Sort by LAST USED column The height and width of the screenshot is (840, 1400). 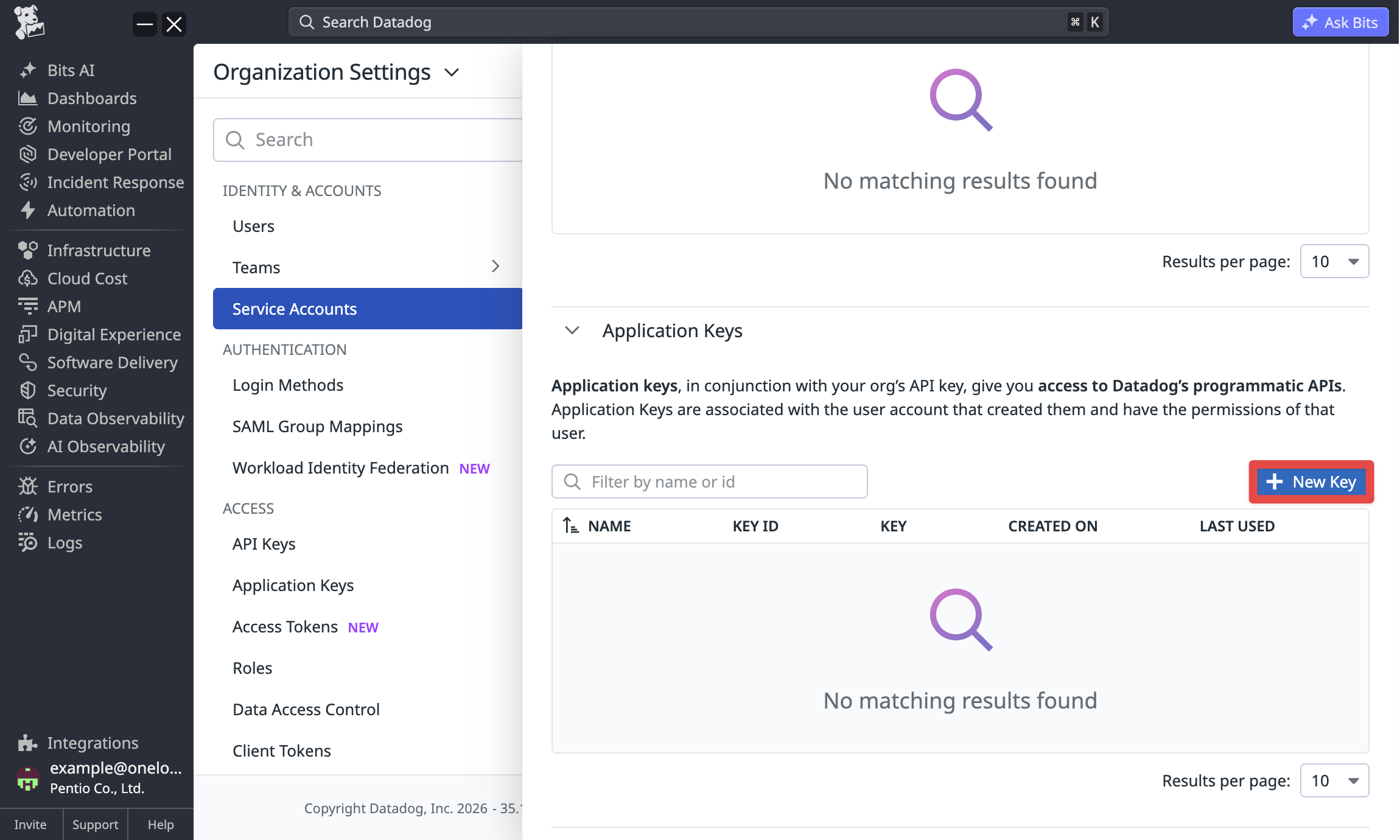point(1237,525)
